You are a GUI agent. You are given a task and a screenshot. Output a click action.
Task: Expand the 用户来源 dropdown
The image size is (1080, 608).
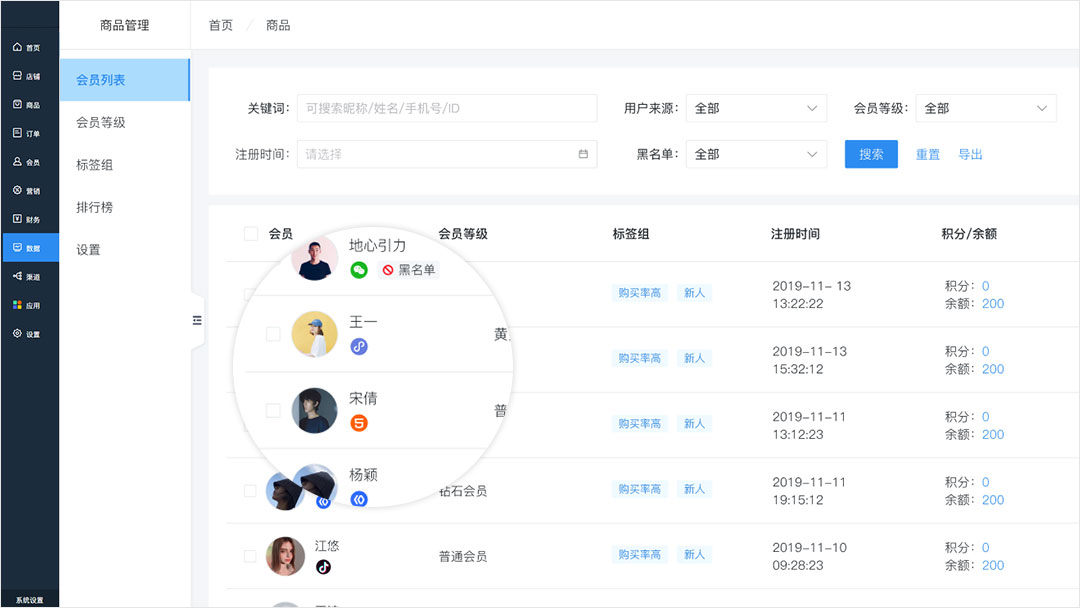(x=756, y=108)
